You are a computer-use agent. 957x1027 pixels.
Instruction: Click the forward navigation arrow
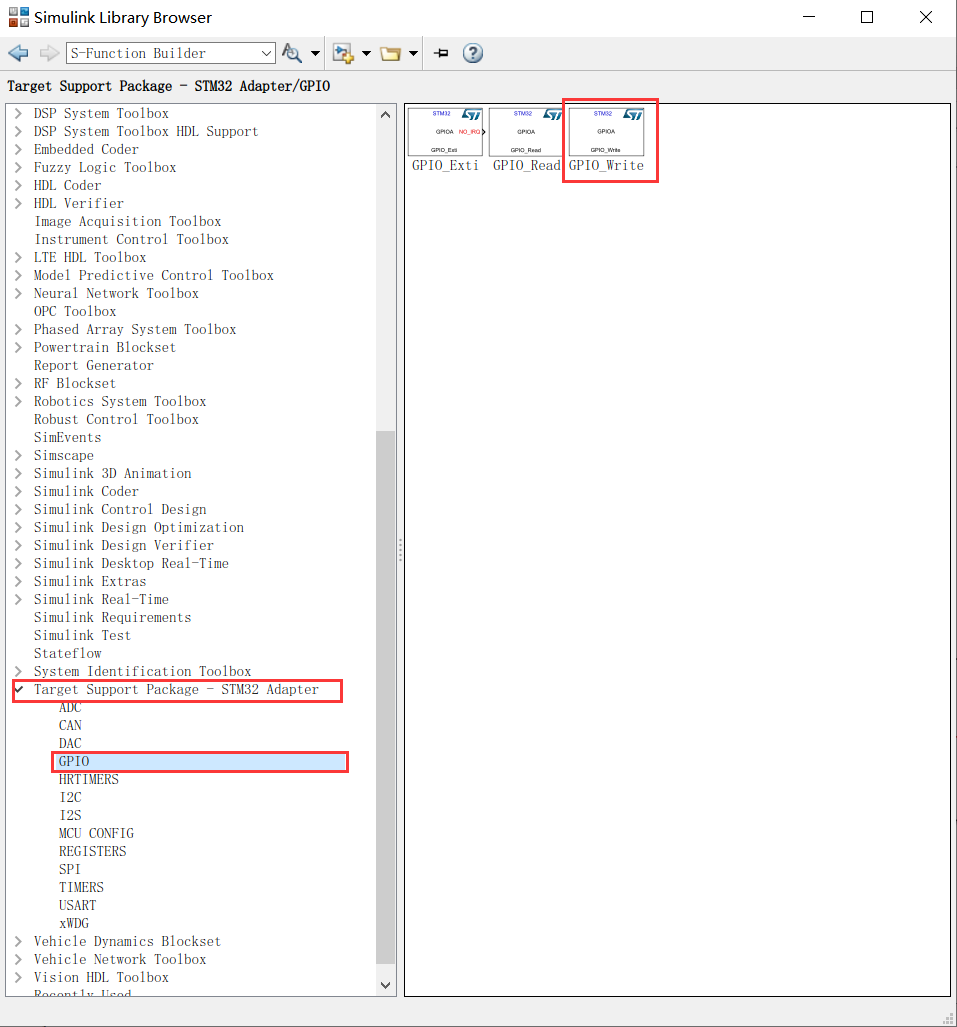tap(49, 53)
